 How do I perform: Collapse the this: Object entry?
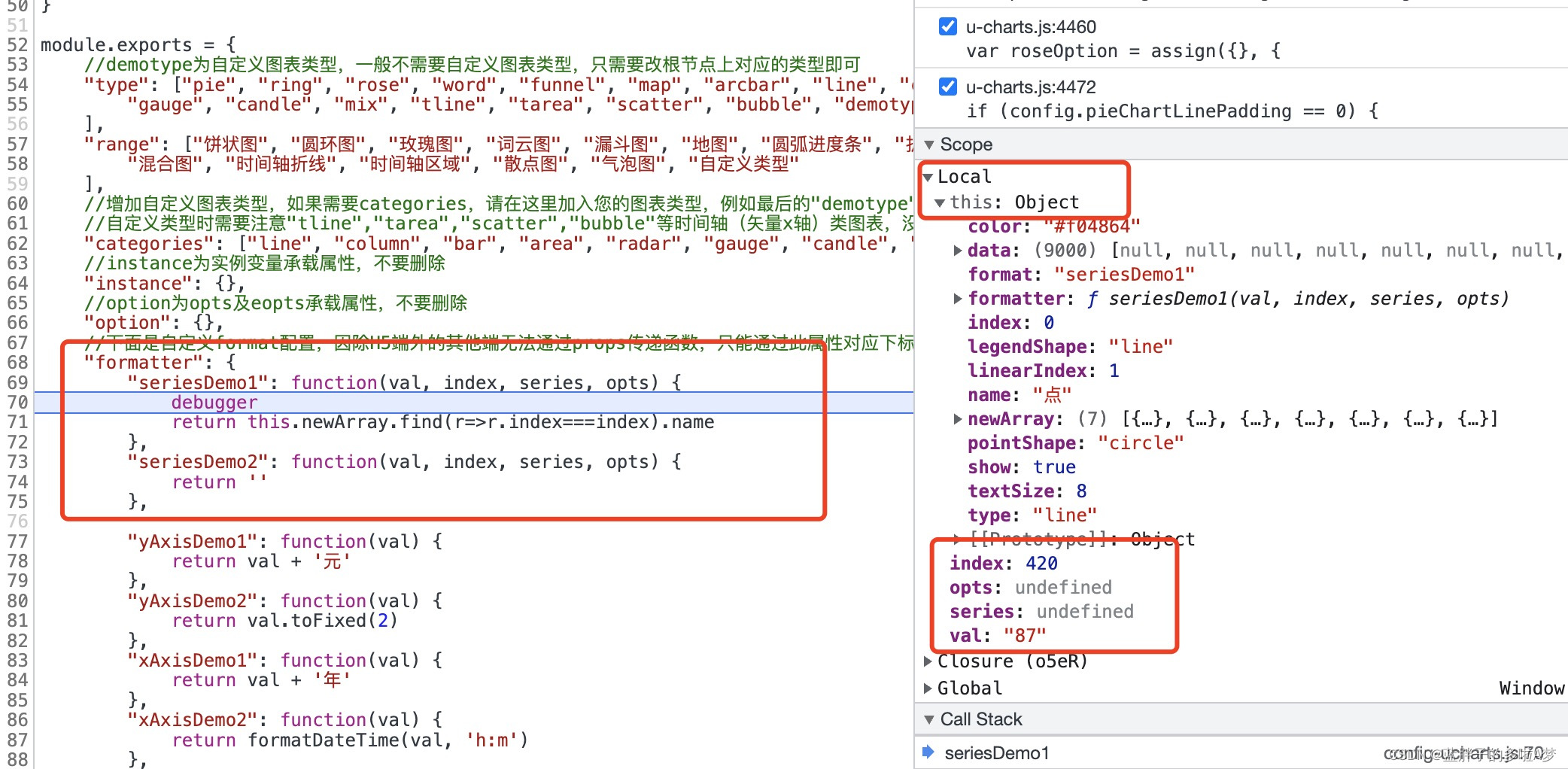pyautogui.click(x=940, y=202)
